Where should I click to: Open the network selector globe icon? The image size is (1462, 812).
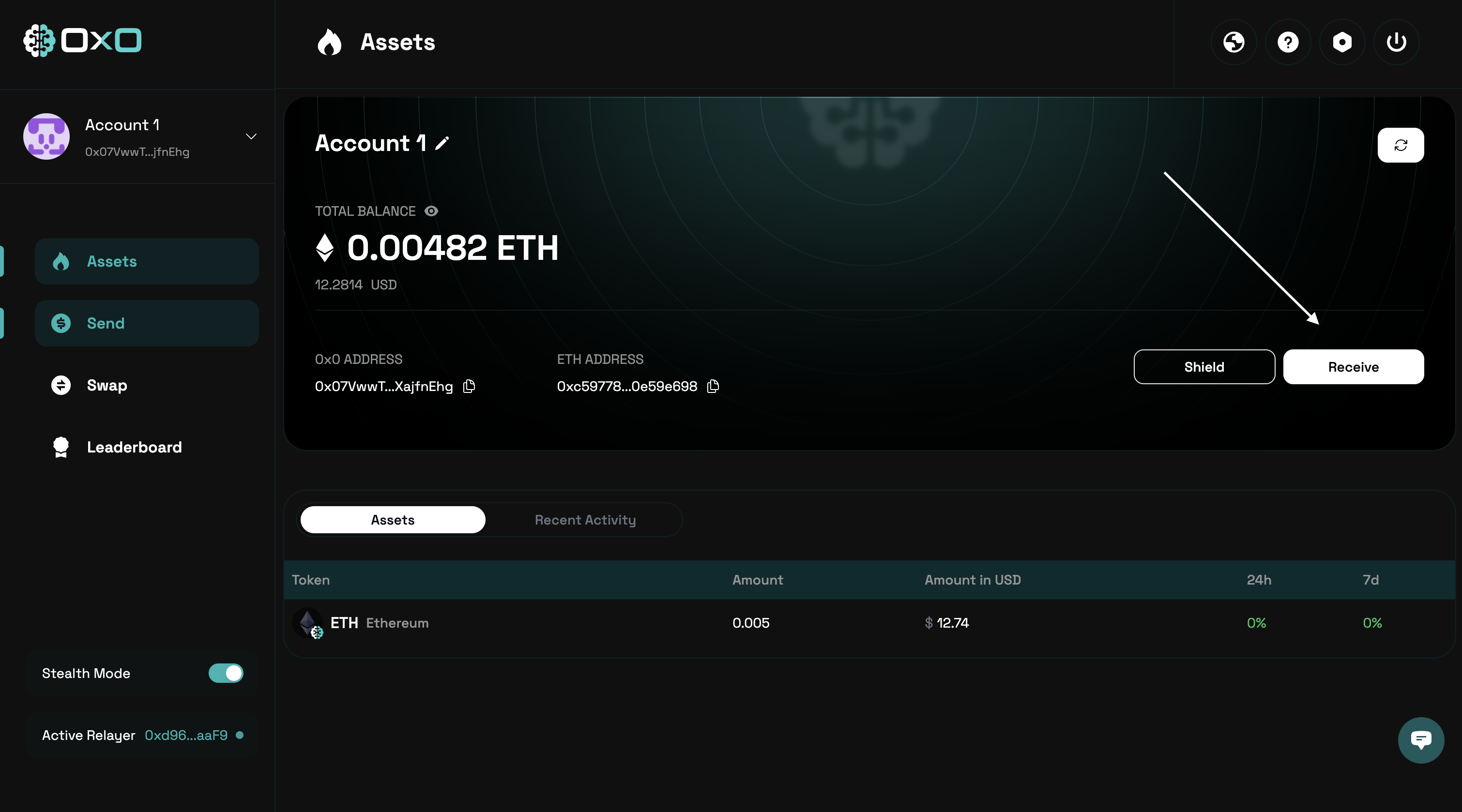click(x=1234, y=42)
